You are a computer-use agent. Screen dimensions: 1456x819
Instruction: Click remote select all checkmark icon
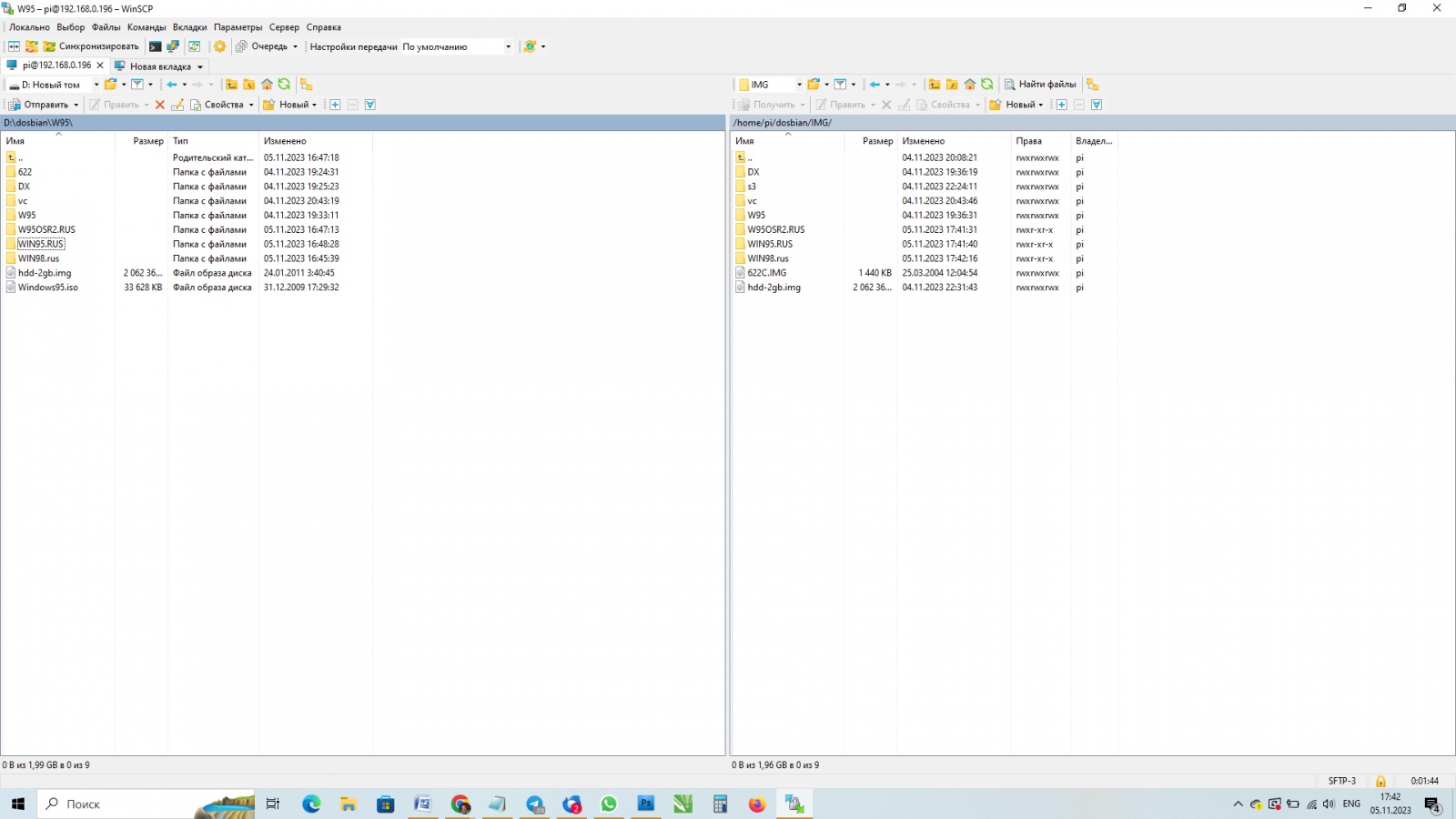[1097, 105]
